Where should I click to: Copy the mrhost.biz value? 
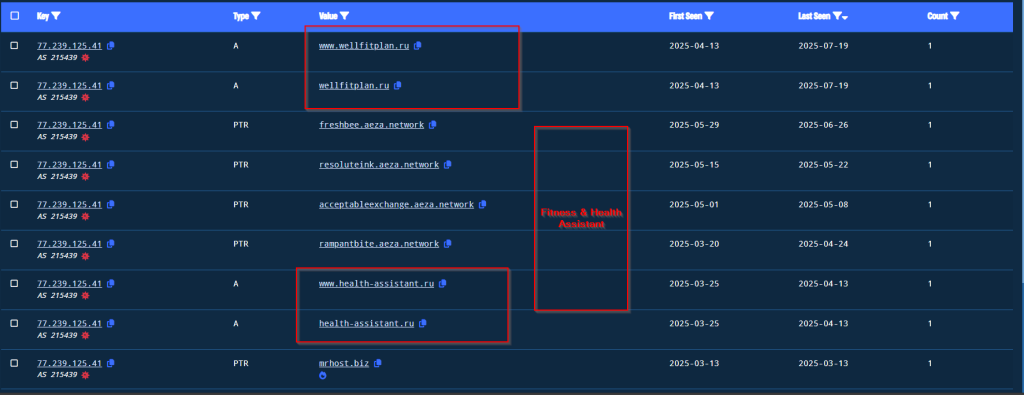377,363
